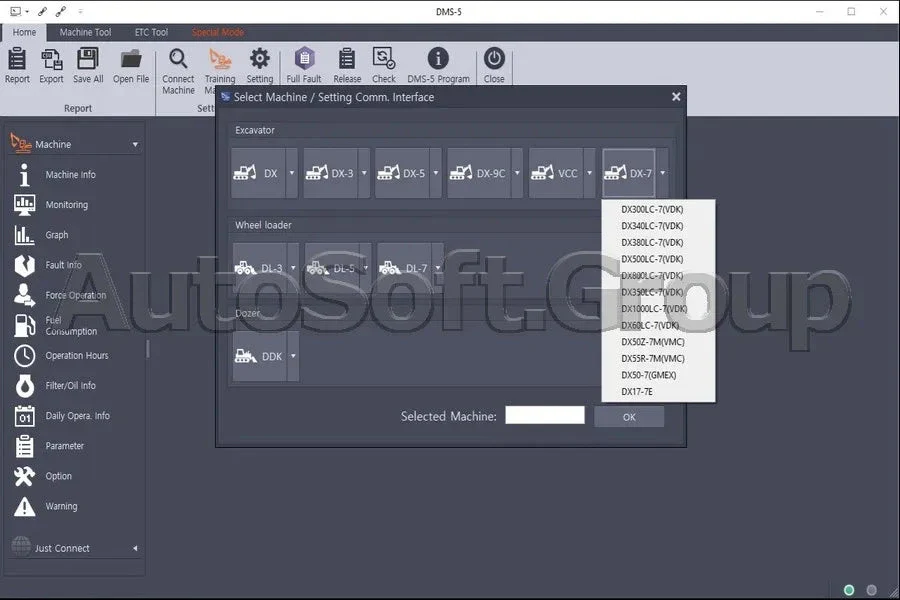Image resolution: width=900 pixels, height=600 pixels.
Task: Collapse the DX-7 model dropdown arrow
Action: pos(662,173)
